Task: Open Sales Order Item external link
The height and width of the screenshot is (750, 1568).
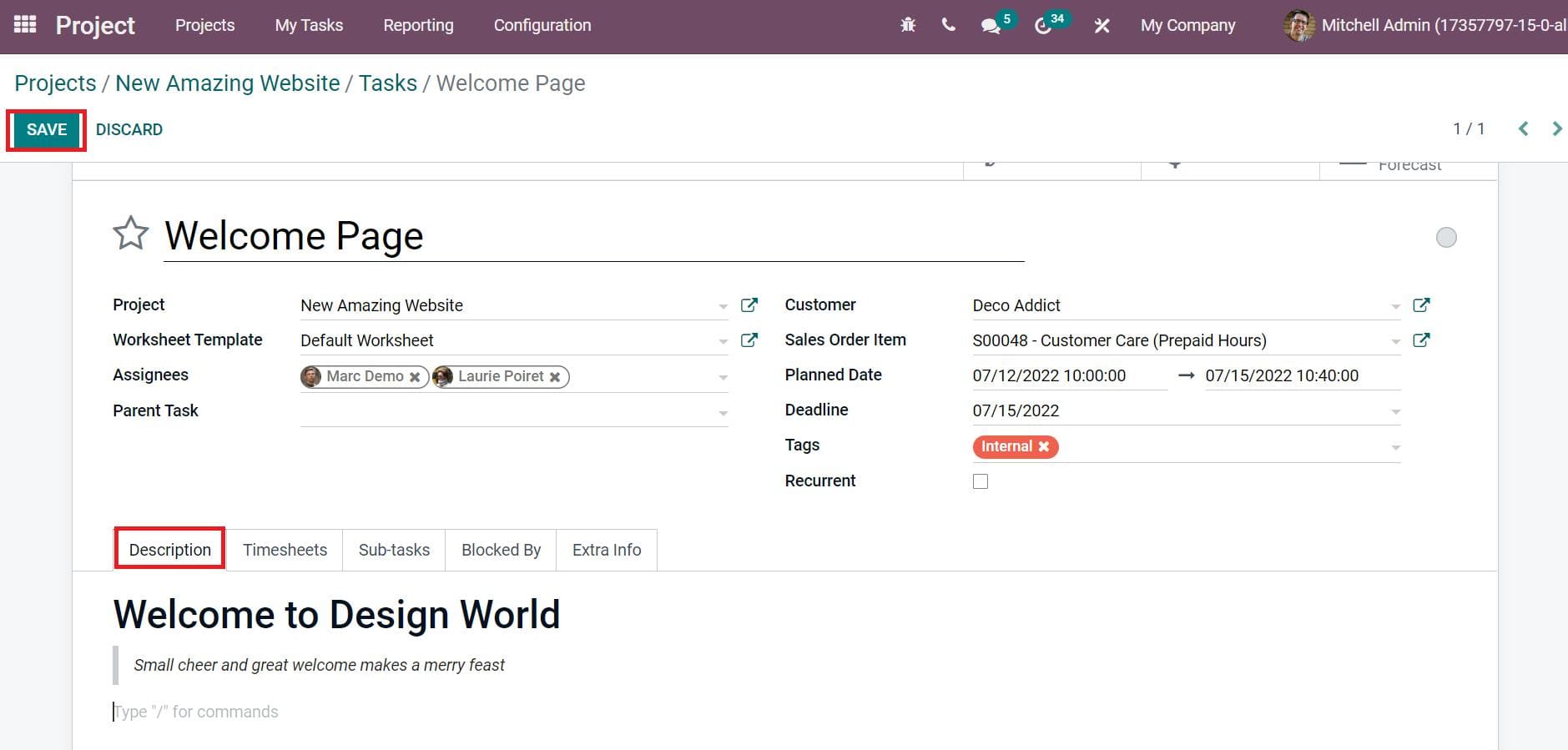Action: [x=1421, y=340]
